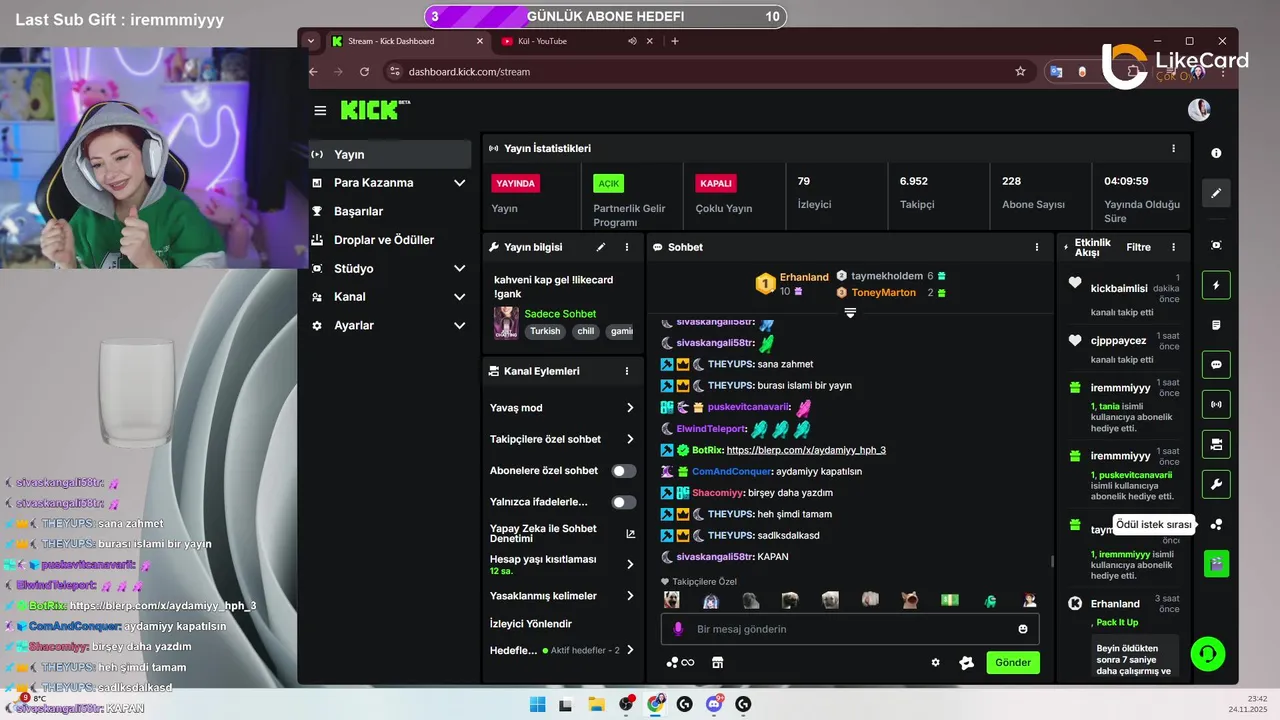1280x720 pixels.
Task: Click the document icon in right toolbar
Action: tap(1216, 325)
